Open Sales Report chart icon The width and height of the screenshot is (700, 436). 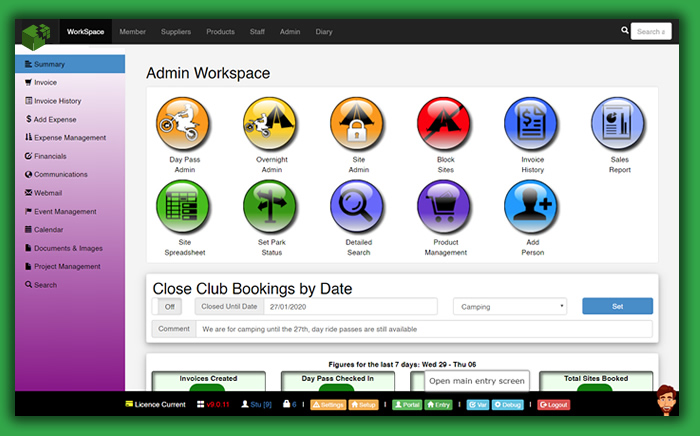tap(618, 124)
